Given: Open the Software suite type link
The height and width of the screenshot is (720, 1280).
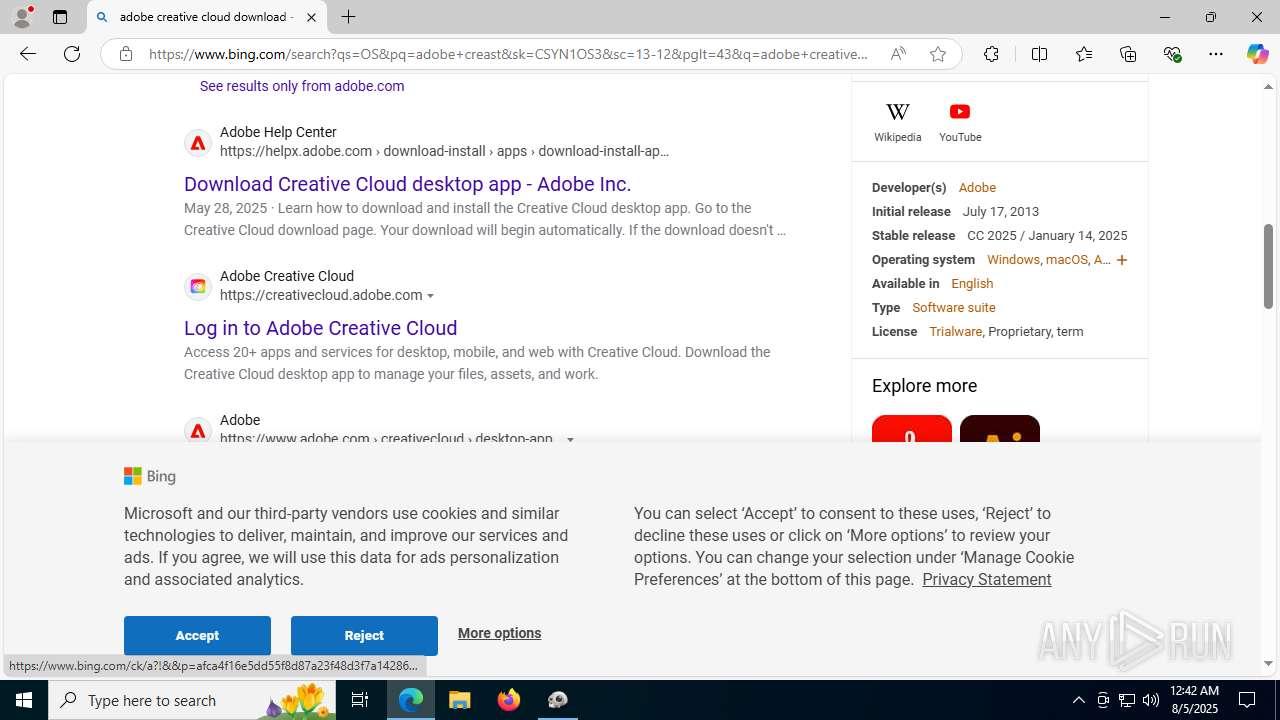Looking at the screenshot, I should (954, 308).
